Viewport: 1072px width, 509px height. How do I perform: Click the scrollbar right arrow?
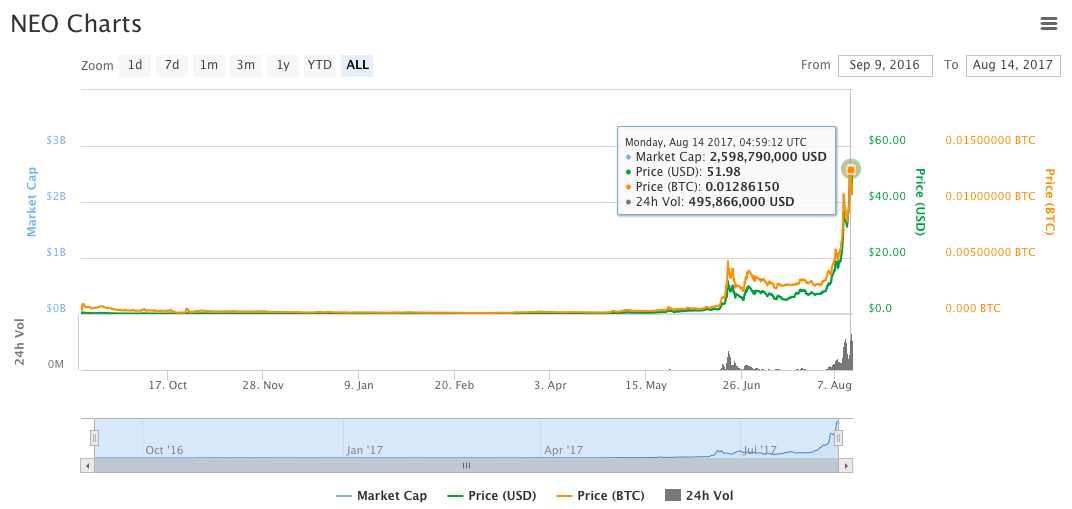pyautogui.click(x=846, y=466)
